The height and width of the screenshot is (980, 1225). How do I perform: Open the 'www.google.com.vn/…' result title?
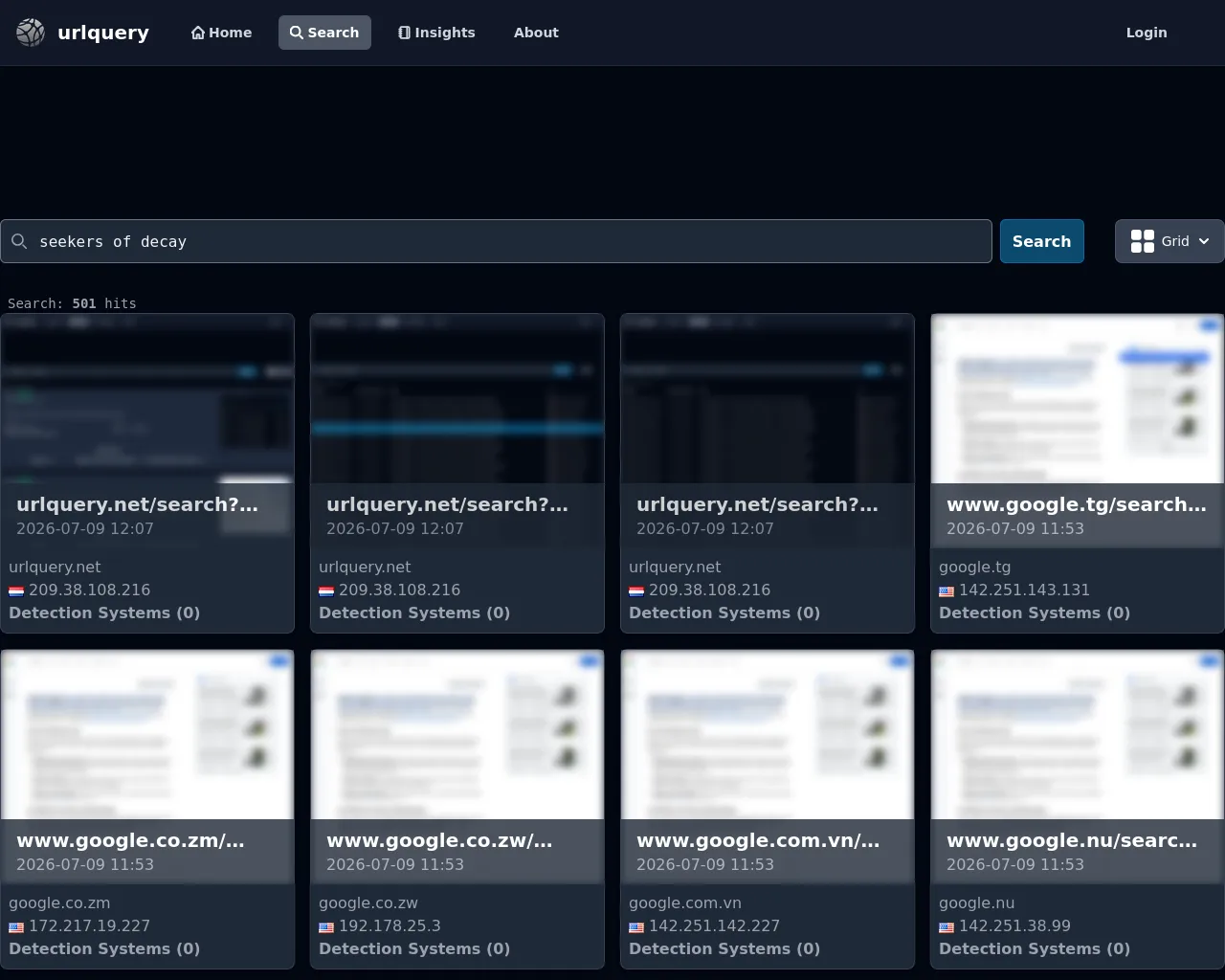(758, 840)
